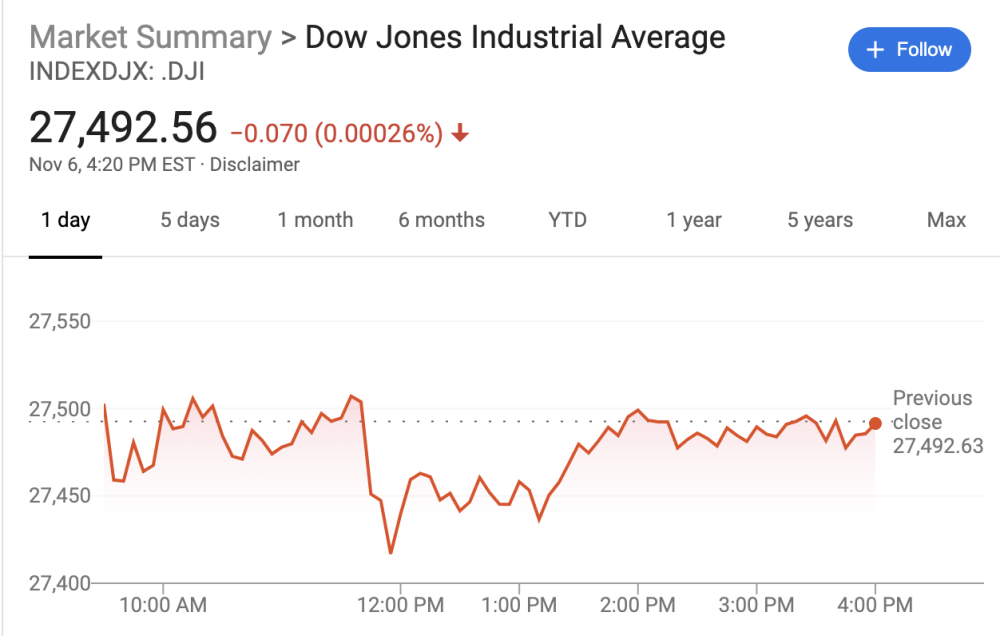Select the 1 day tab
Image resolution: width=1000 pixels, height=636 pixels.
65,220
